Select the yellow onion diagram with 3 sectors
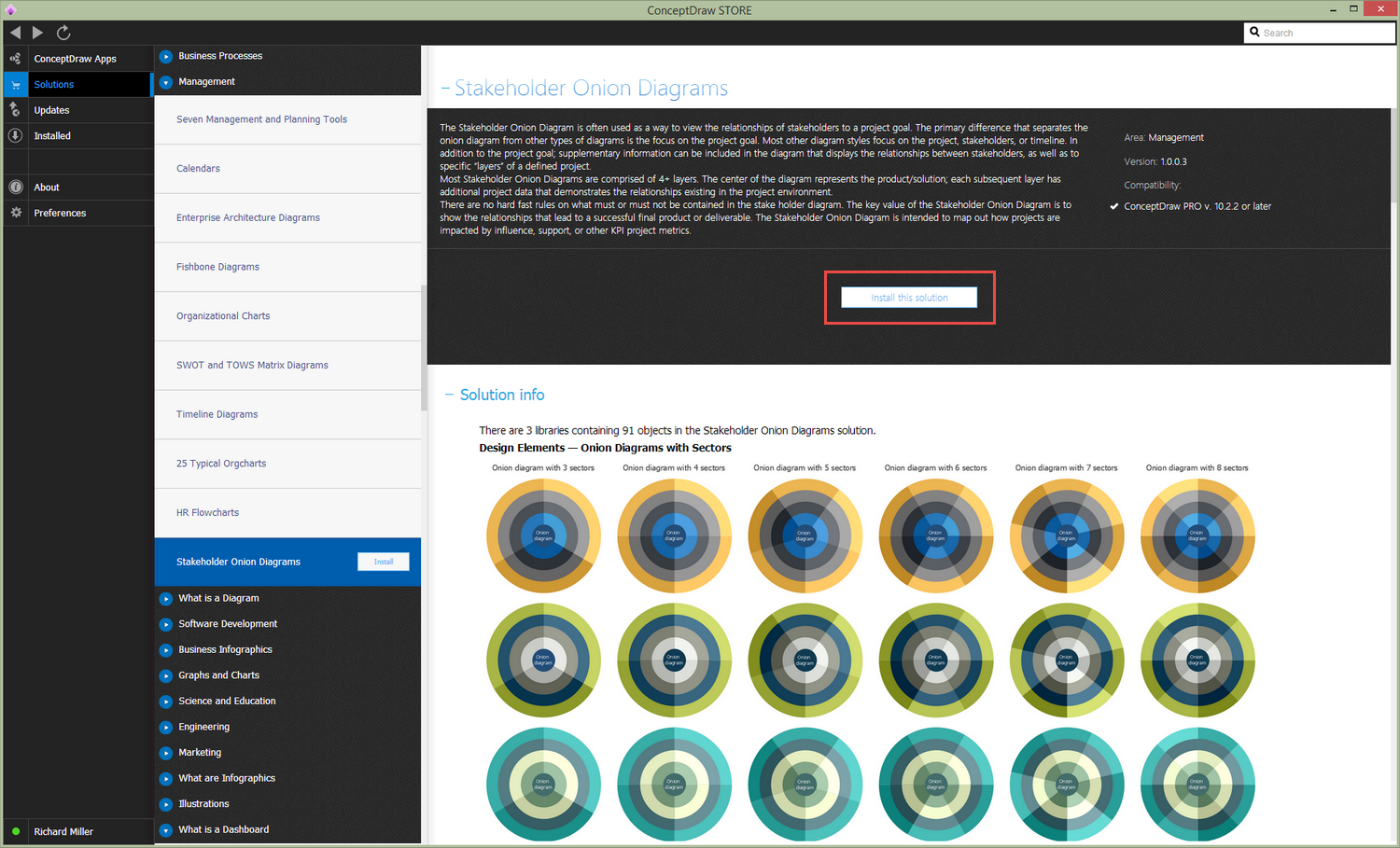The width and height of the screenshot is (1400, 848). [x=543, y=535]
